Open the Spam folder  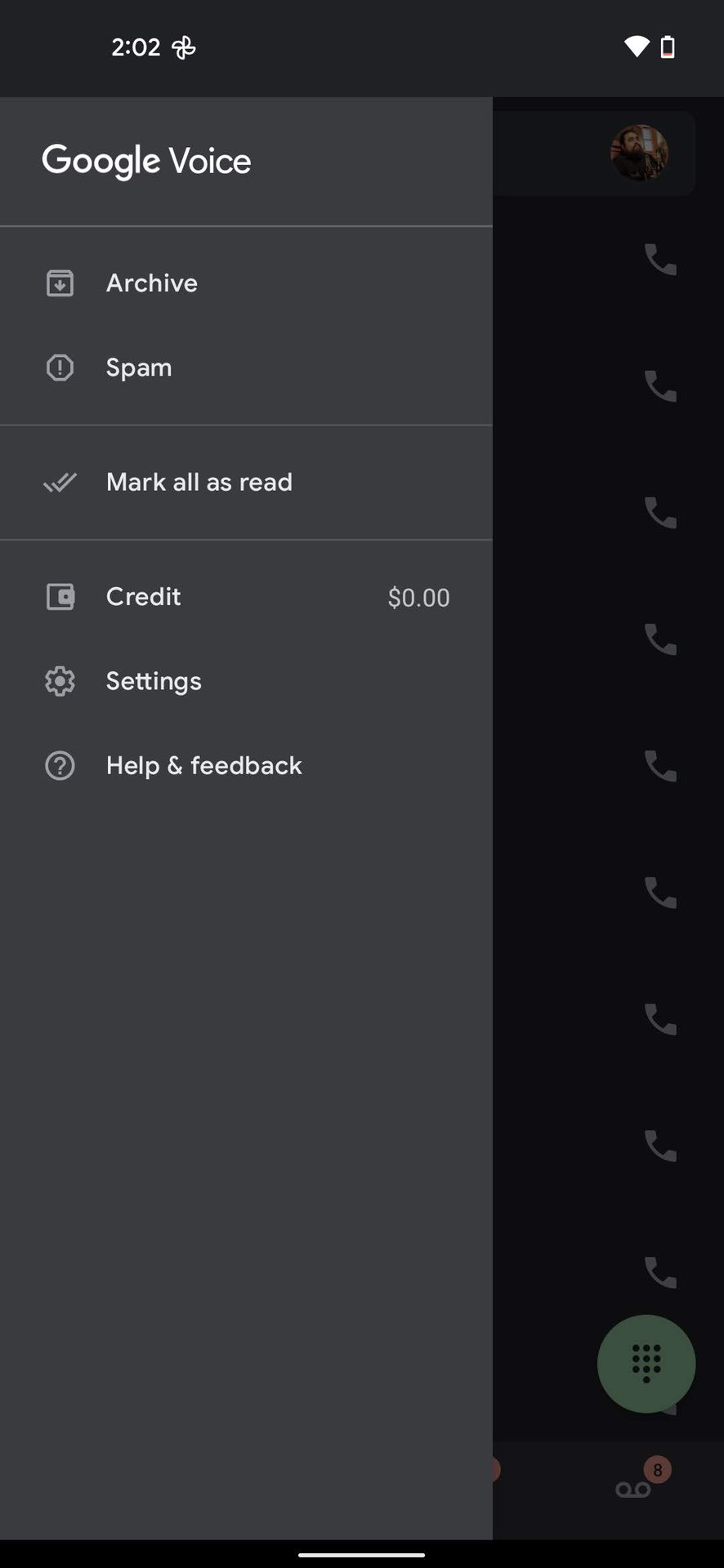[x=139, y=367]
